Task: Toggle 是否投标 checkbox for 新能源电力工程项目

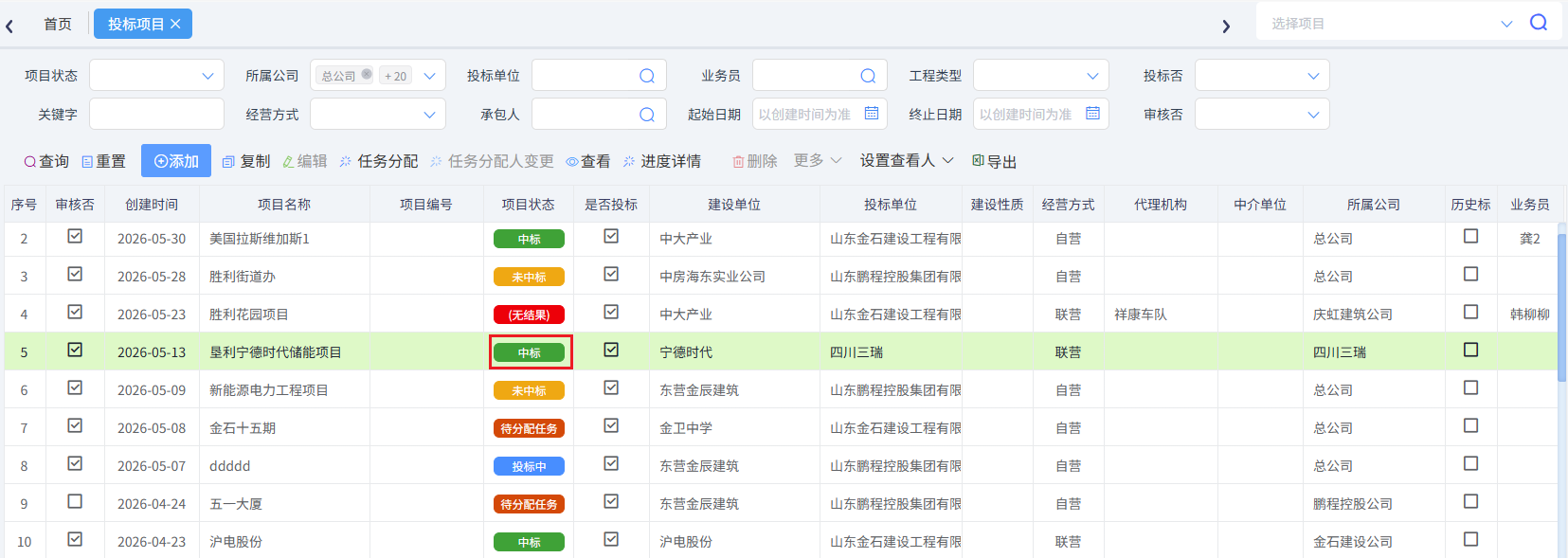Action: (611, 388)
